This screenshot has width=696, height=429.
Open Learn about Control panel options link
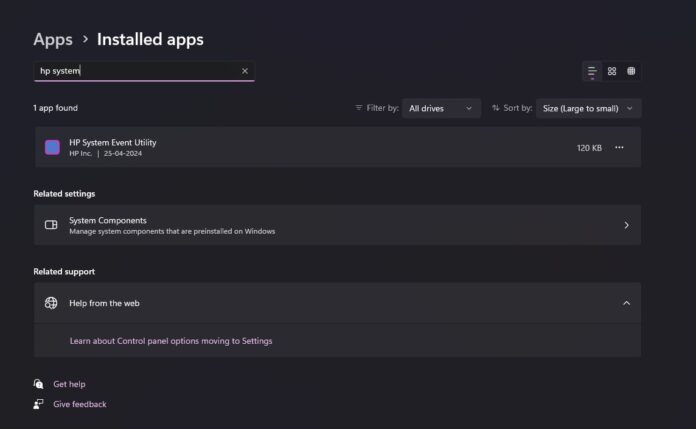click(171, 341)
